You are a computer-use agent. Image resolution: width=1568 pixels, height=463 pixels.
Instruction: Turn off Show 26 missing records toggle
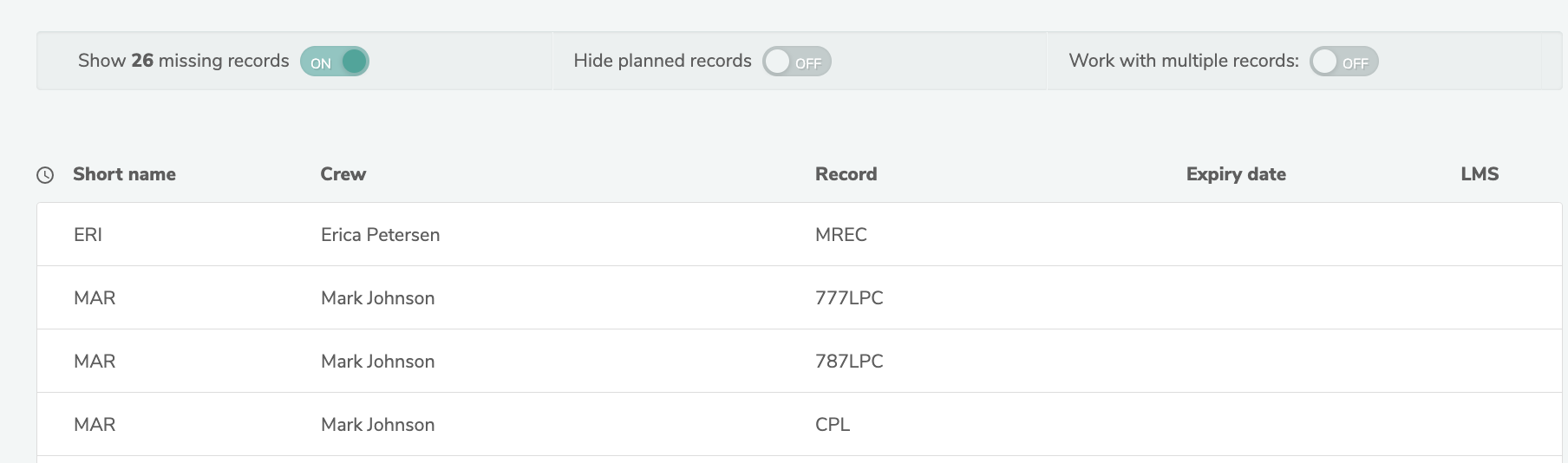tap(335, 62)
